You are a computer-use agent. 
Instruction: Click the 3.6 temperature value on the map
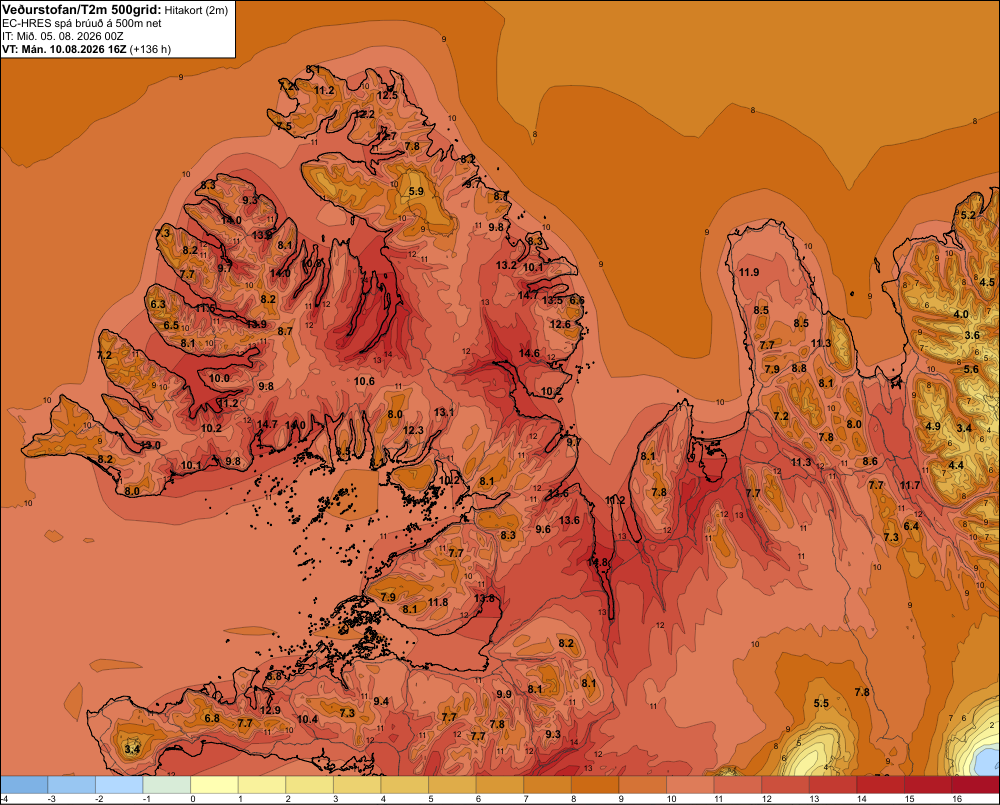972,335
